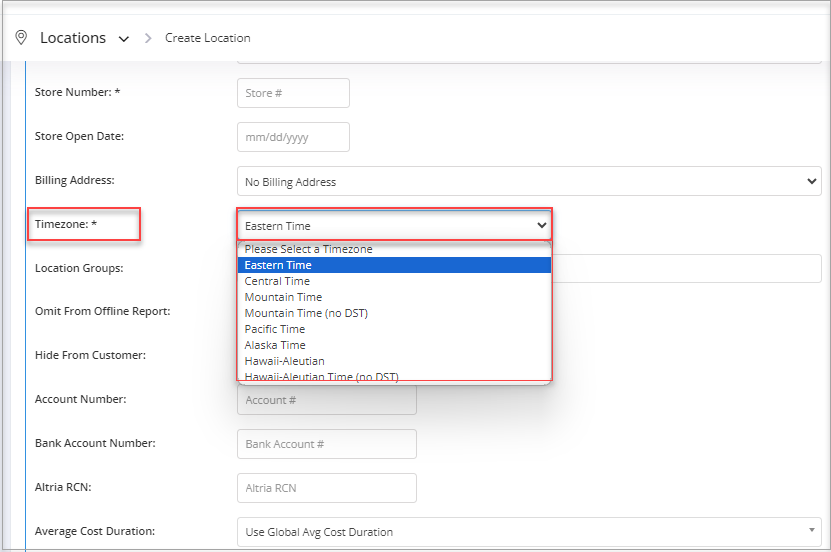Open the Timezone dropdown showing Eastern Time
This screenshot has width=831, height=552.
pyautogui.click(x=394, y=226)
